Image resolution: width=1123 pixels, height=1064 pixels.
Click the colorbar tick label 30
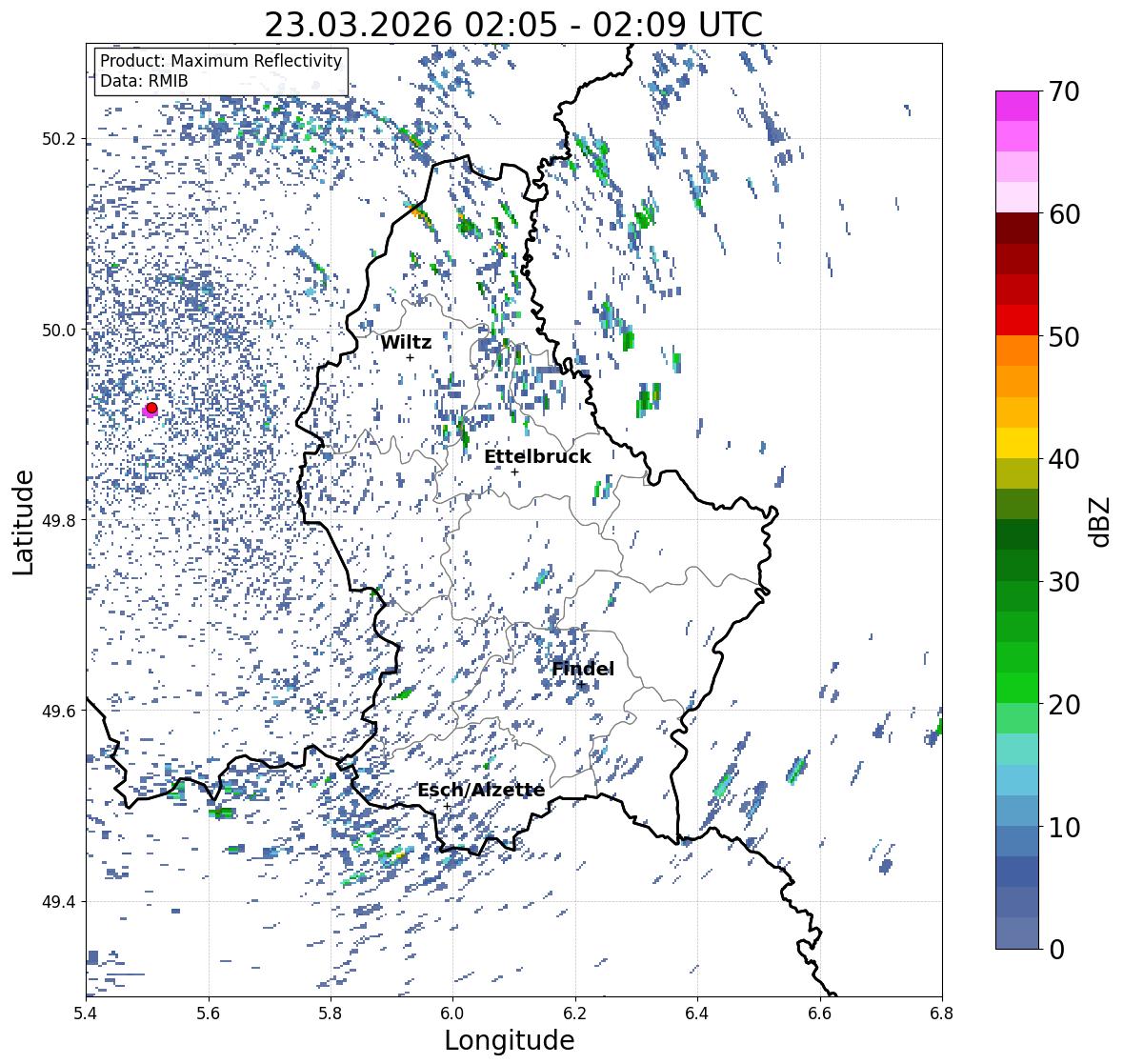click(1064, 581)
